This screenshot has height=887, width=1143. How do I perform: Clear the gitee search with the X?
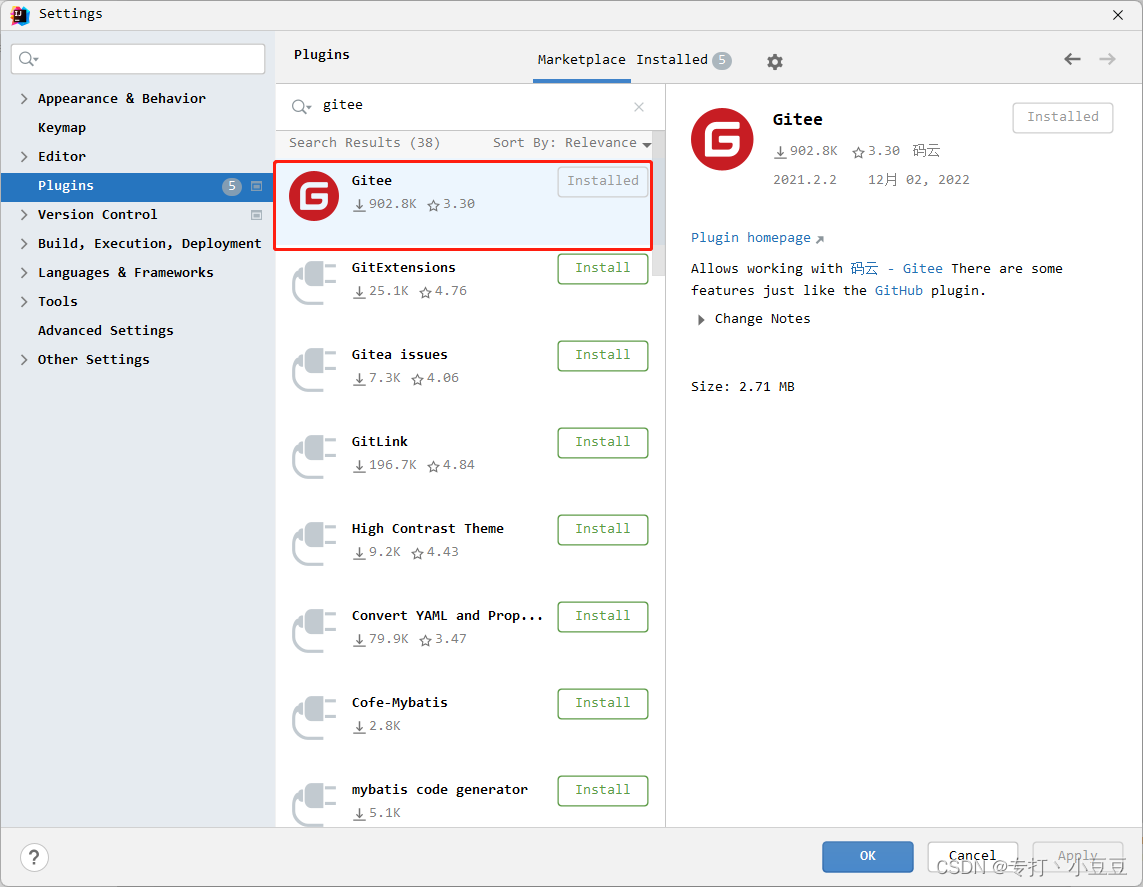[x=639, y=107]
